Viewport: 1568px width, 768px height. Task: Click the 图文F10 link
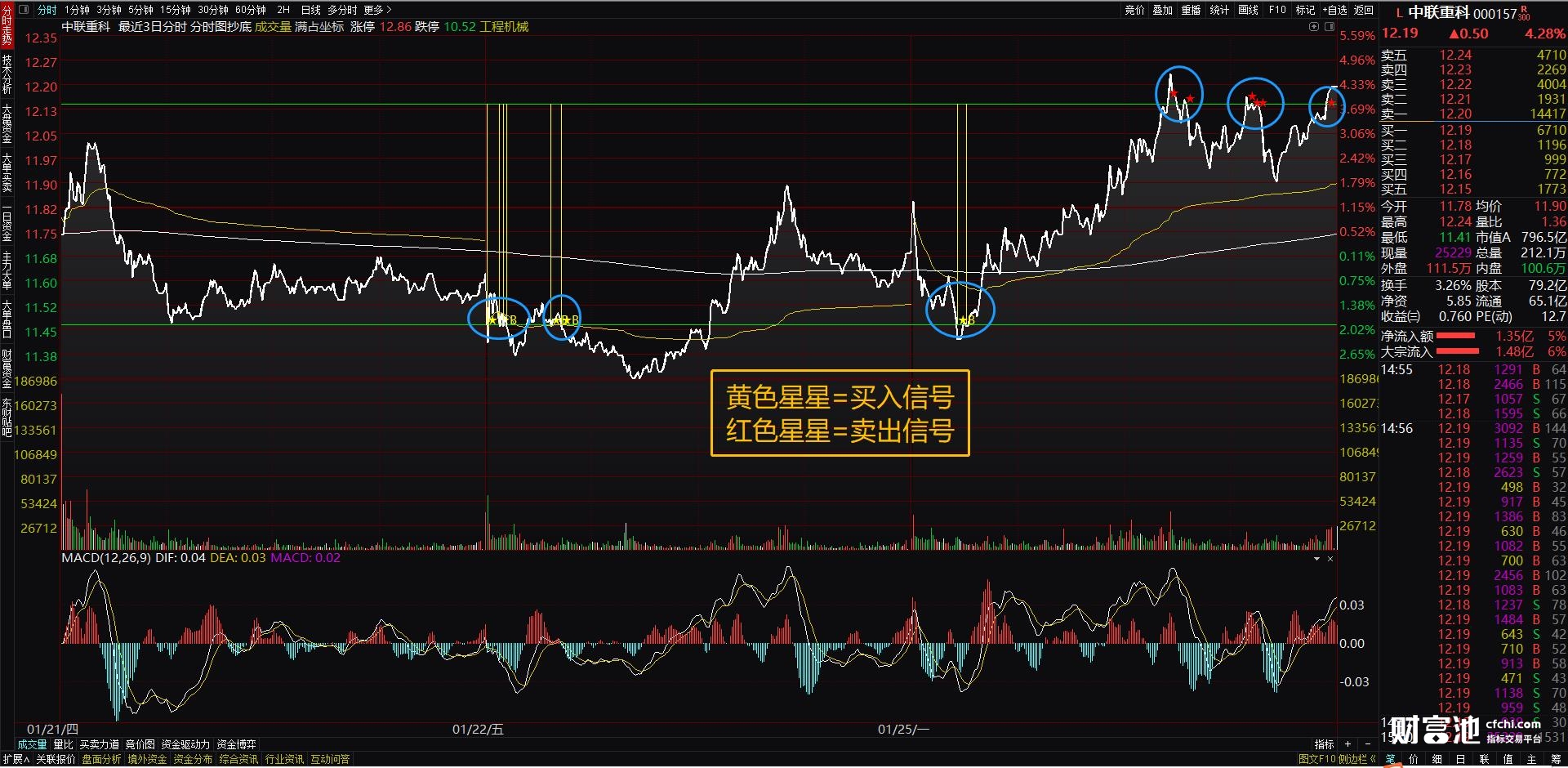1317,759
